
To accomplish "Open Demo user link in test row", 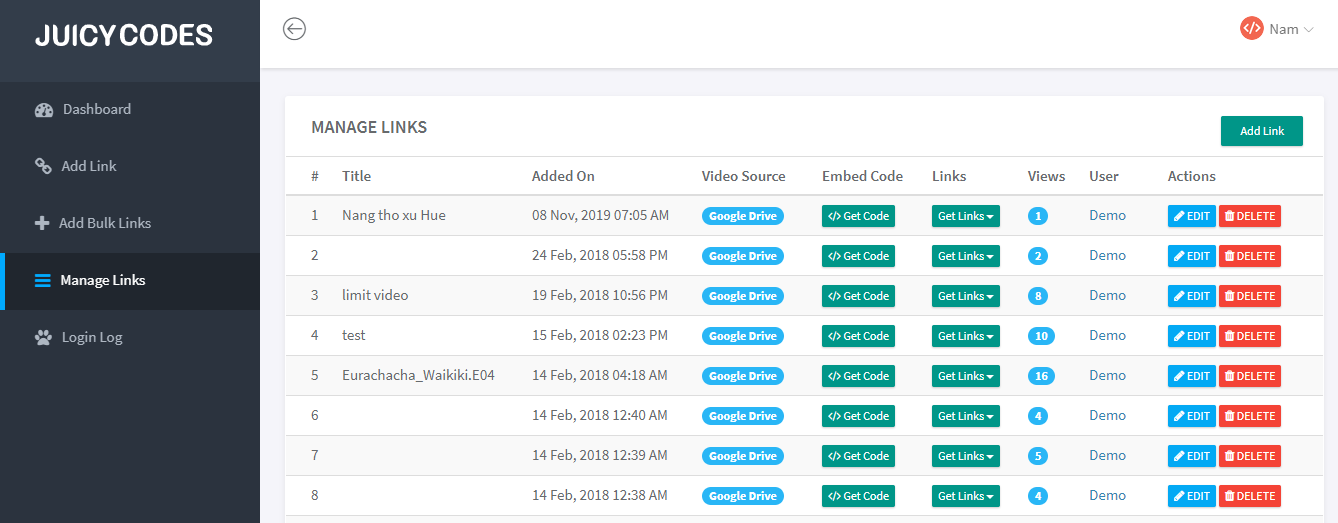I will [1107, 335].
